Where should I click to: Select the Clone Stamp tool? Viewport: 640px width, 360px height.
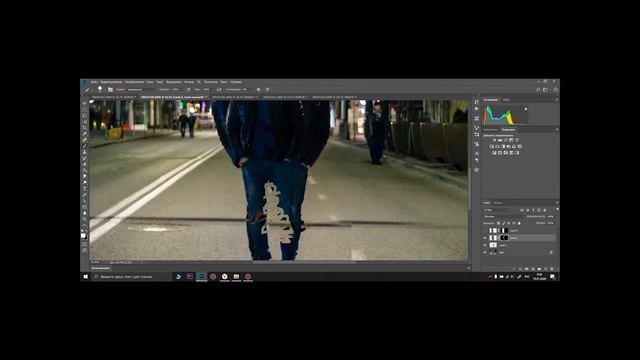[84, 152]
